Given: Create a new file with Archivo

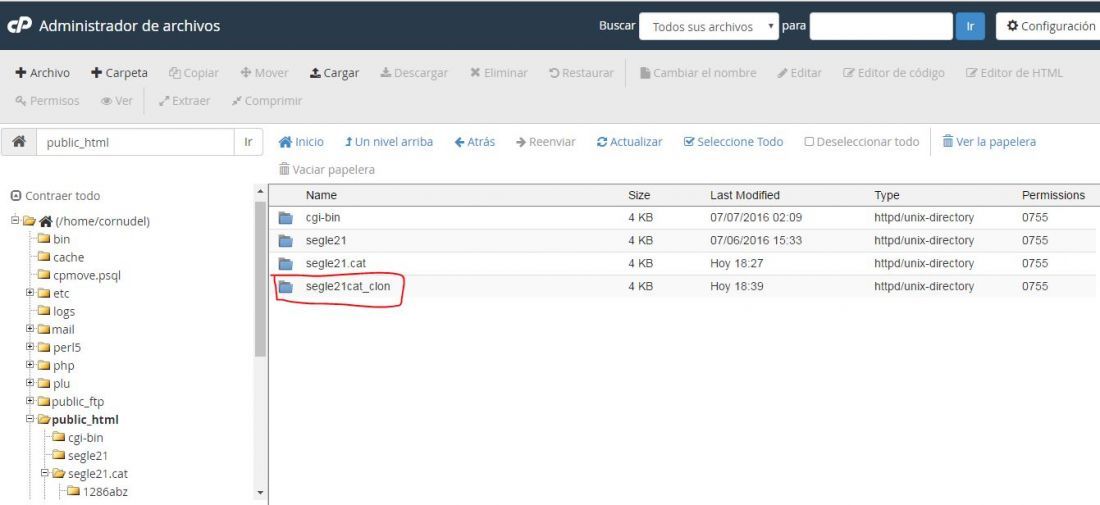Looking at the screenshot, I should tap(42, 73).
